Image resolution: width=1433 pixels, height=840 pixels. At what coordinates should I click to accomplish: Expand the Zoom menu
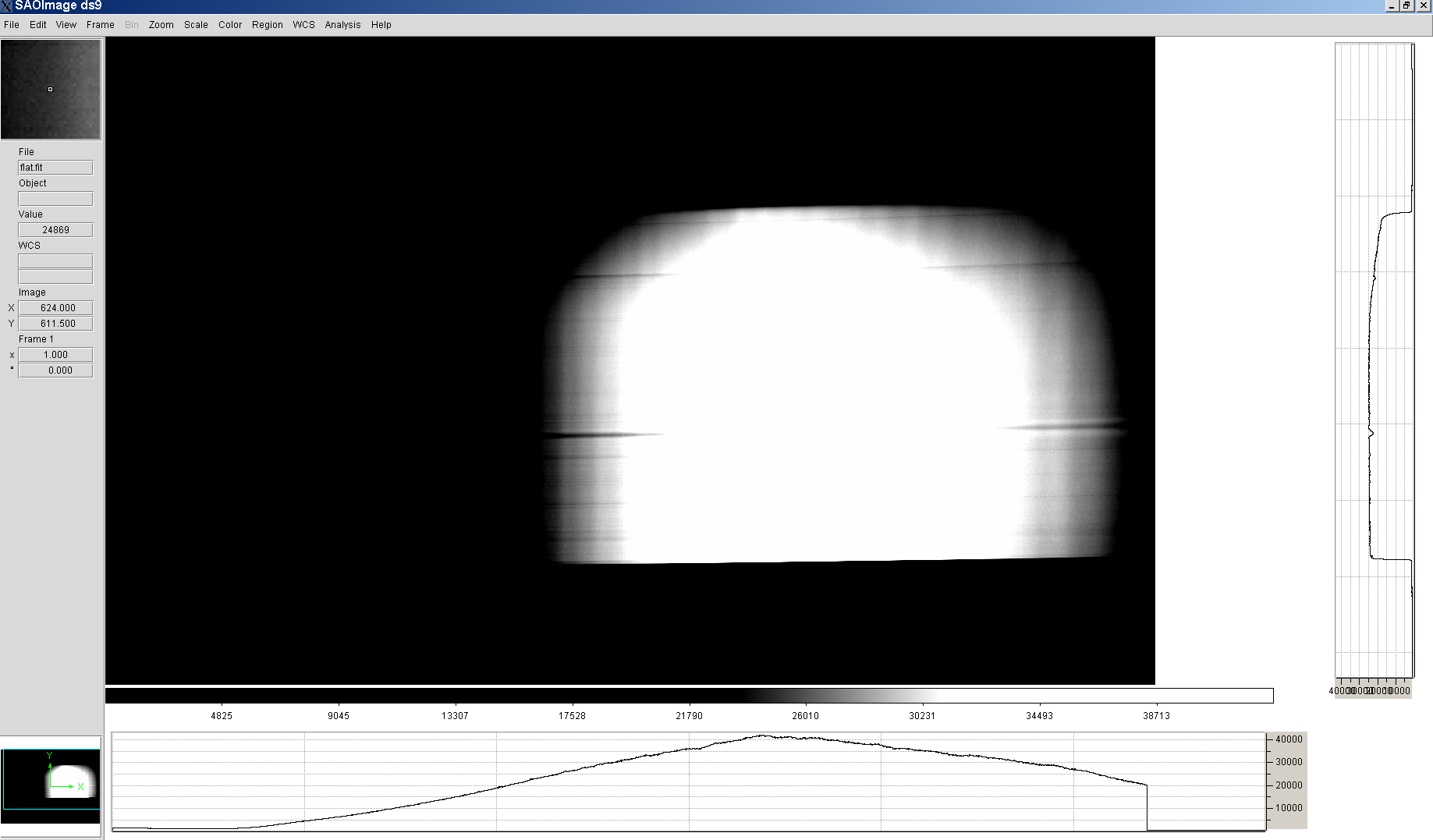pyautogui.click(x=161, y=25)
